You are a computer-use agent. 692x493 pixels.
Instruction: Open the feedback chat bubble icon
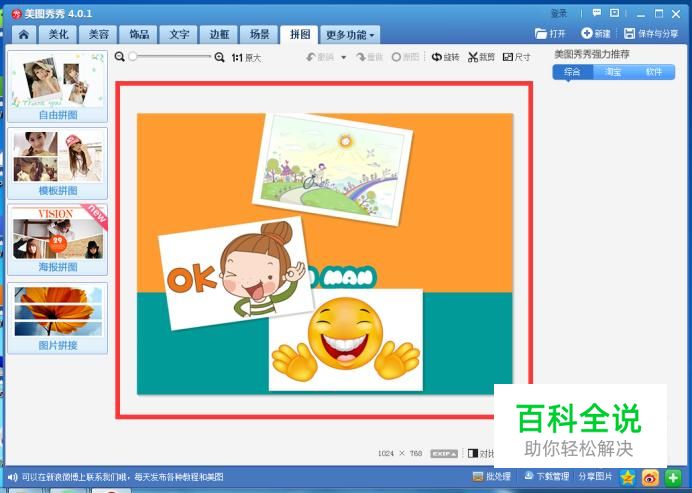coord(597,13)
